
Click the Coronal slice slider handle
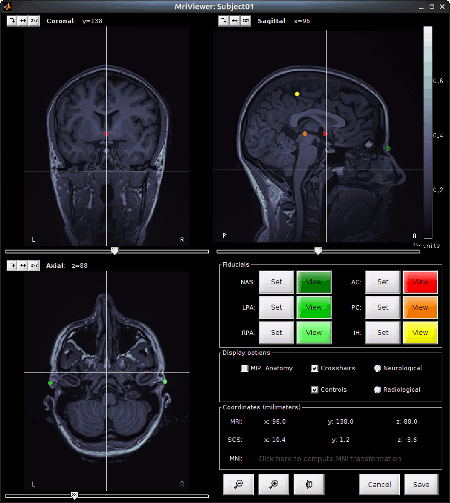[x=114, y=251]
